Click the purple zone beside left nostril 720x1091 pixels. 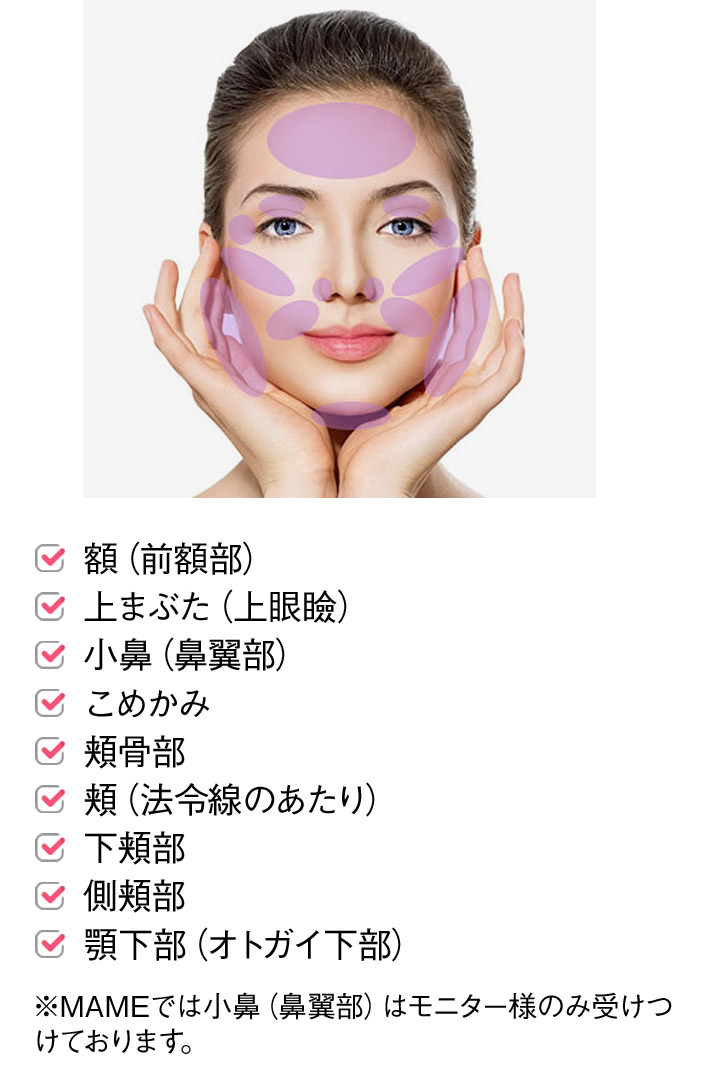tap(323, 289)
